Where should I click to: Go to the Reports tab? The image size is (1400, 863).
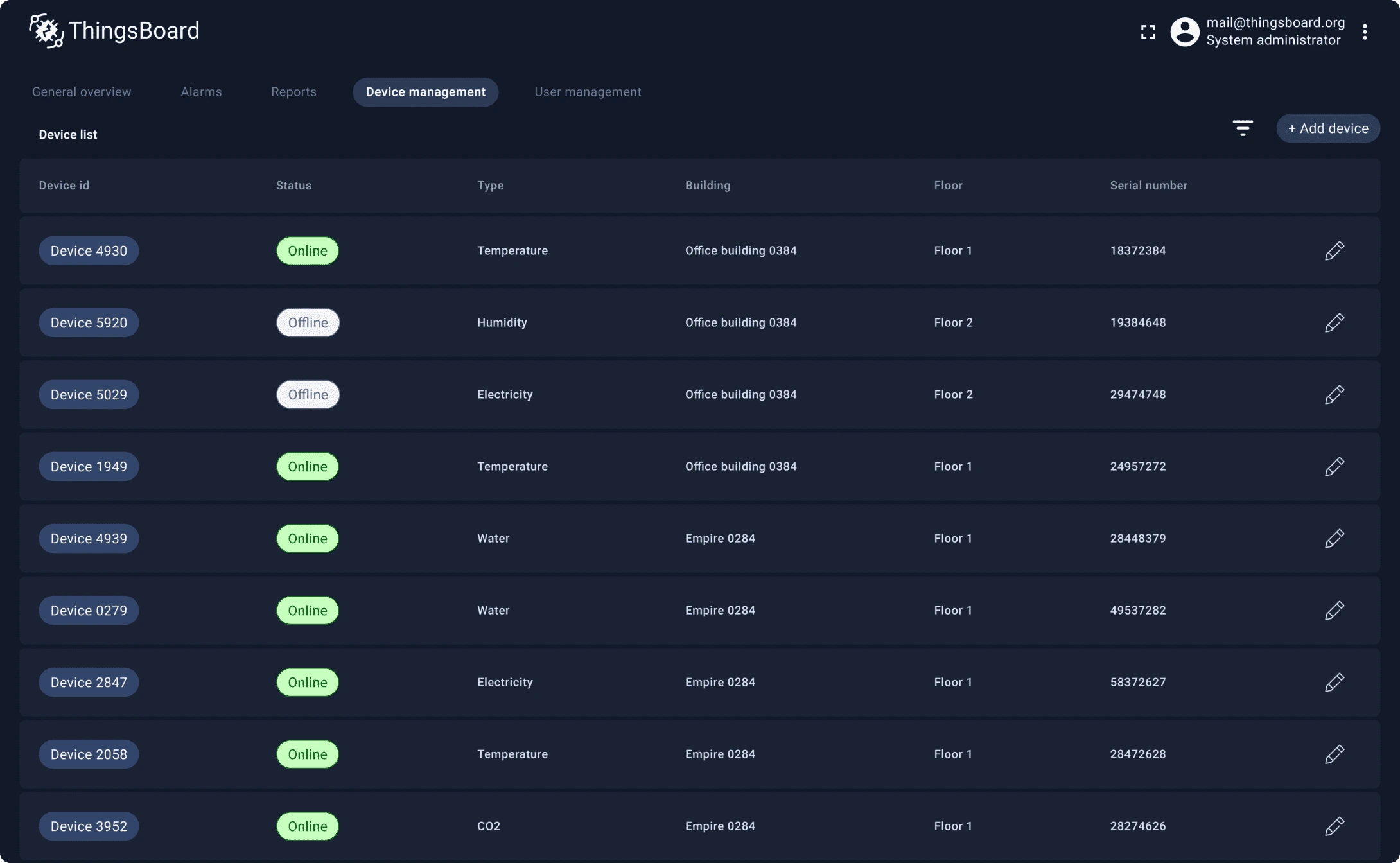pyautogui.click(x=293, y=92)
